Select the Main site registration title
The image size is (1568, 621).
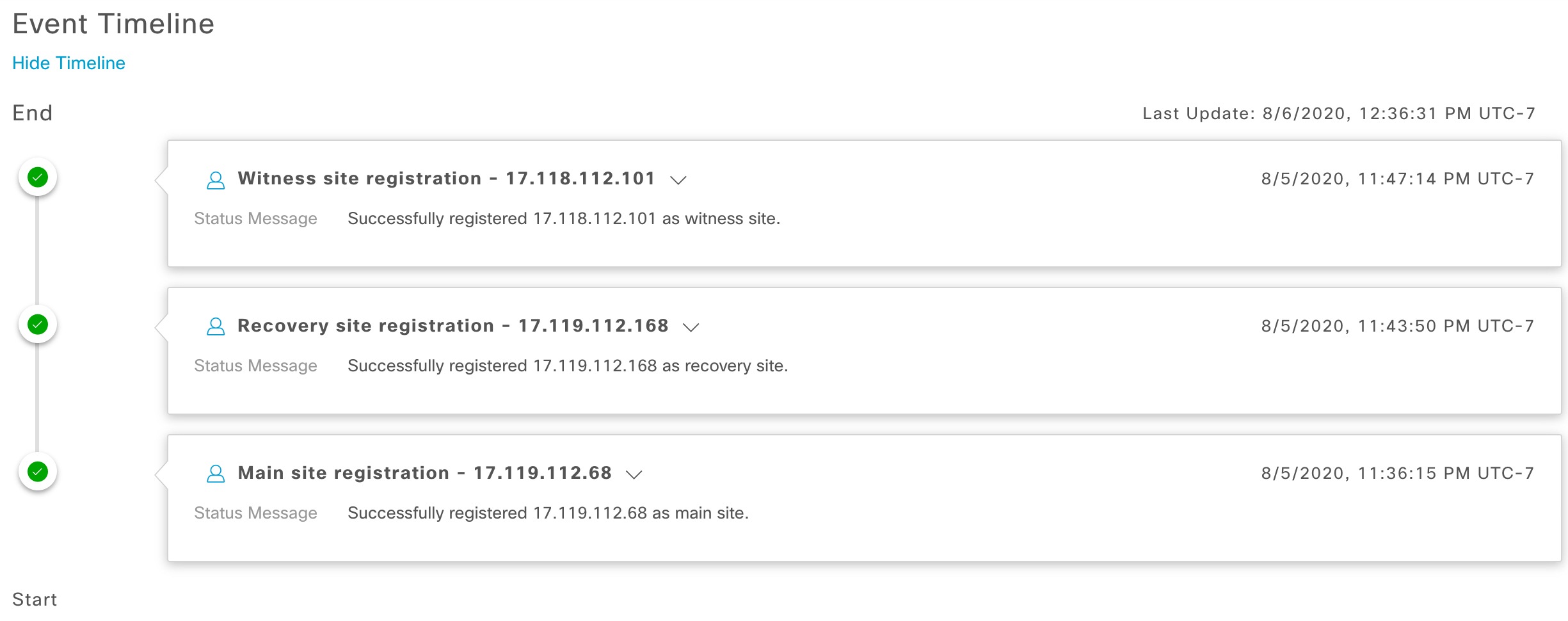click(424, 473)
